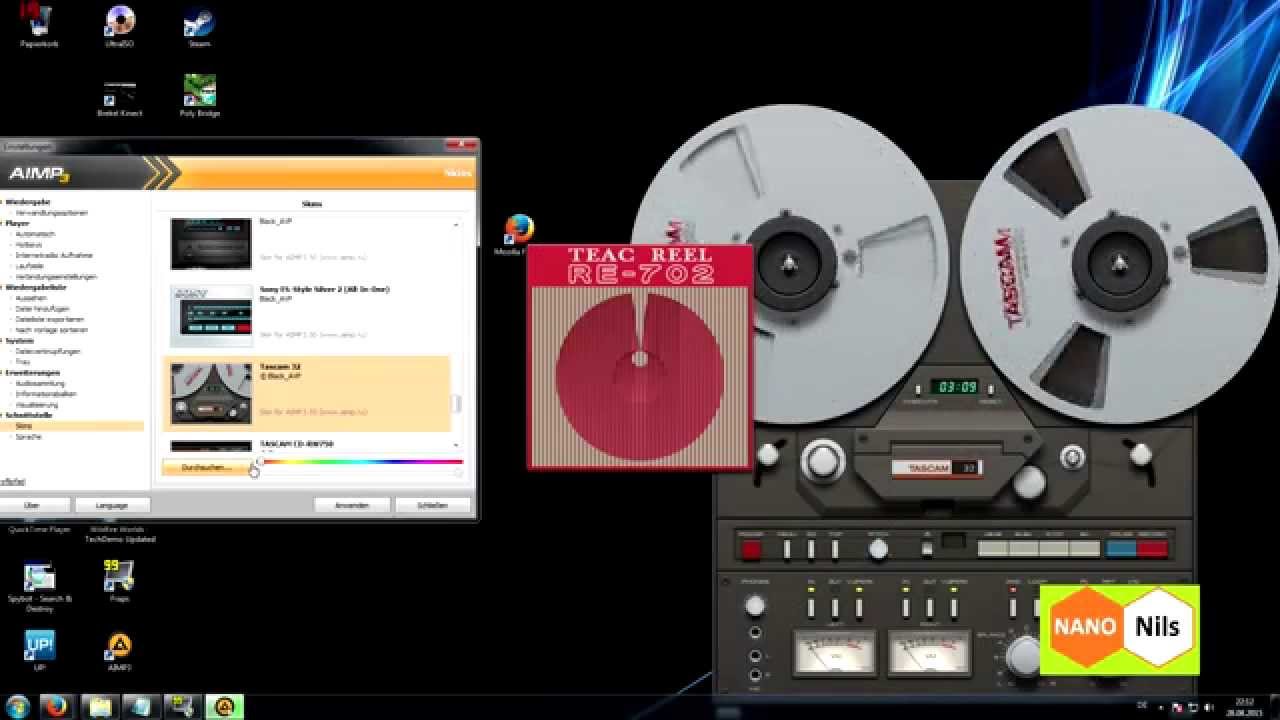Screen dimensions: 1280x720
Task: Click the red power button on the Tascam deck
Action: (x=750, y=548)
